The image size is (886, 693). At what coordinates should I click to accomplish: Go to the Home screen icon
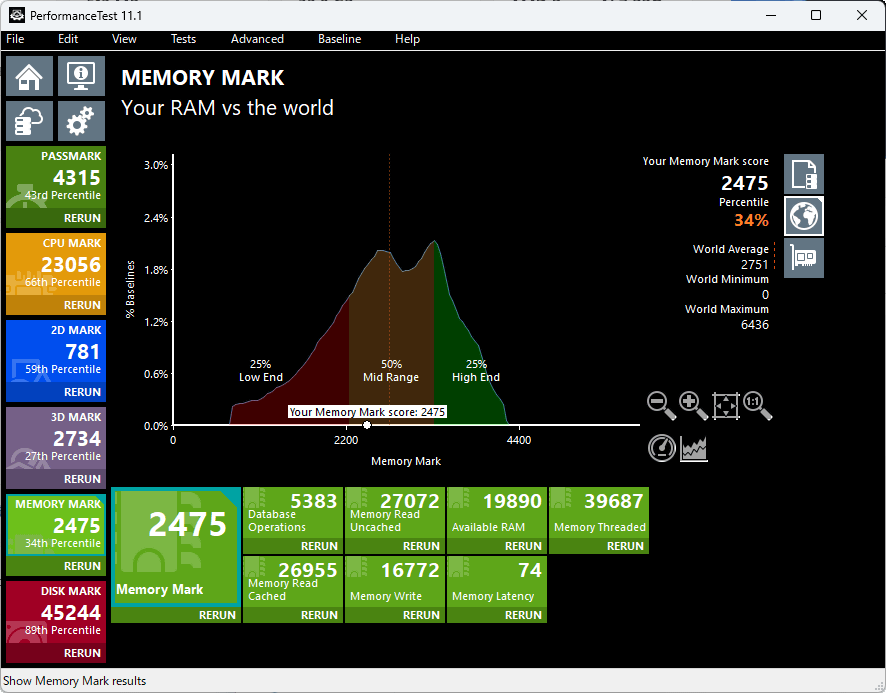click(30, 76)
